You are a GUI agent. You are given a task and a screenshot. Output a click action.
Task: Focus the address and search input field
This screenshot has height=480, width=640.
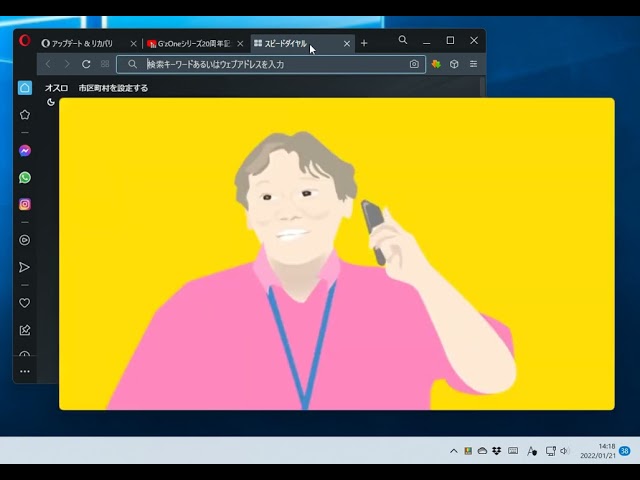click(270, 64)
